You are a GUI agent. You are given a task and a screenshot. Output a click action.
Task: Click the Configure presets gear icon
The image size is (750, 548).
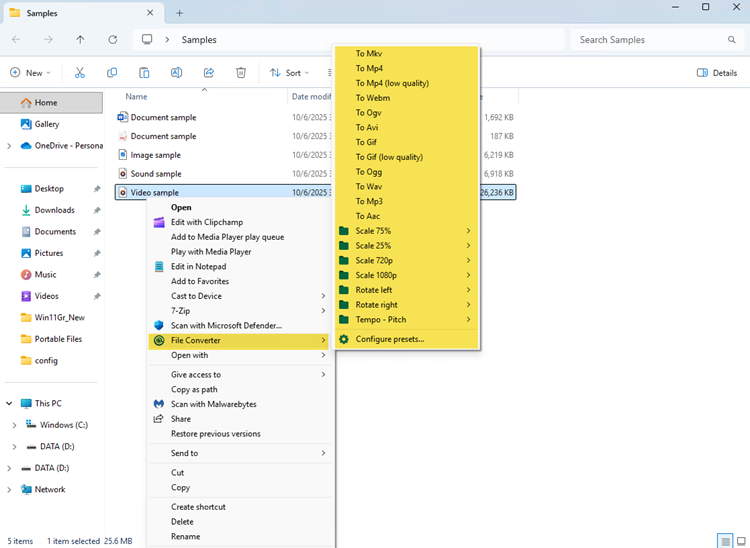344,339
